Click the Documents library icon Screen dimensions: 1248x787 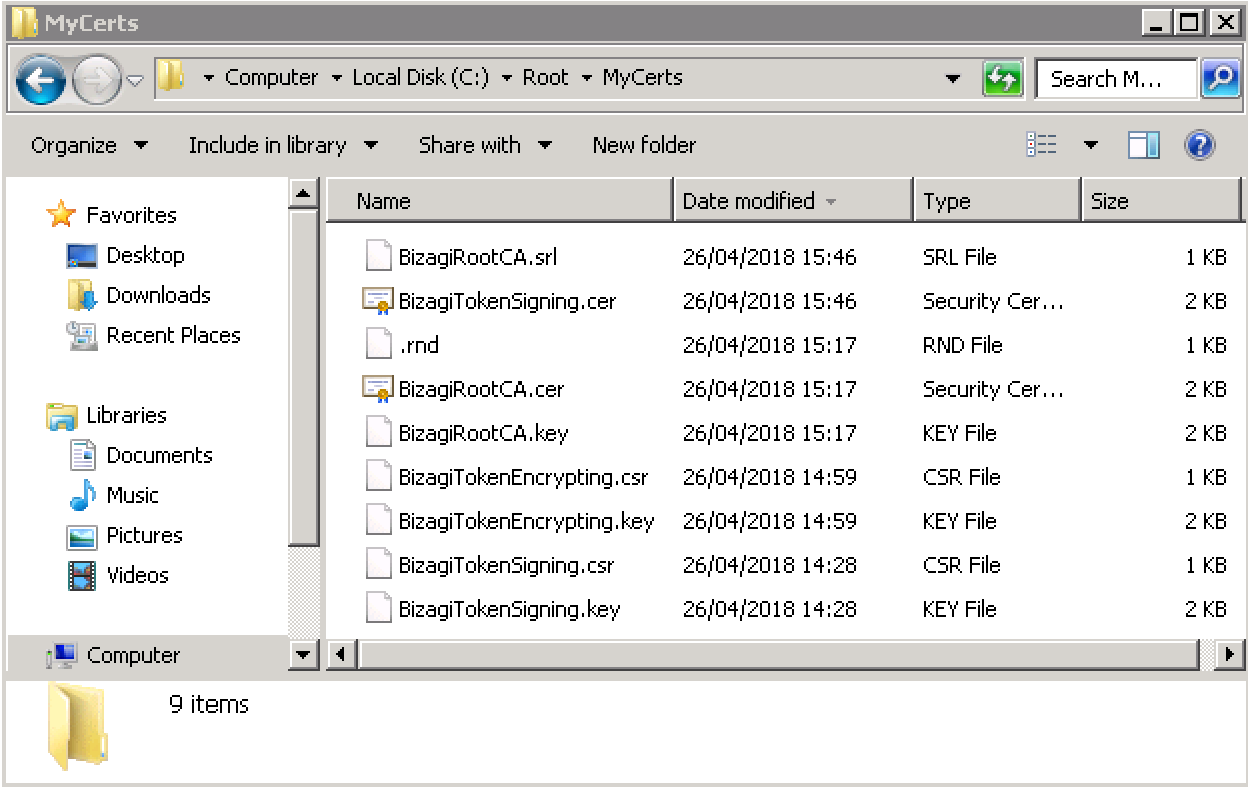tap(82, 456)
